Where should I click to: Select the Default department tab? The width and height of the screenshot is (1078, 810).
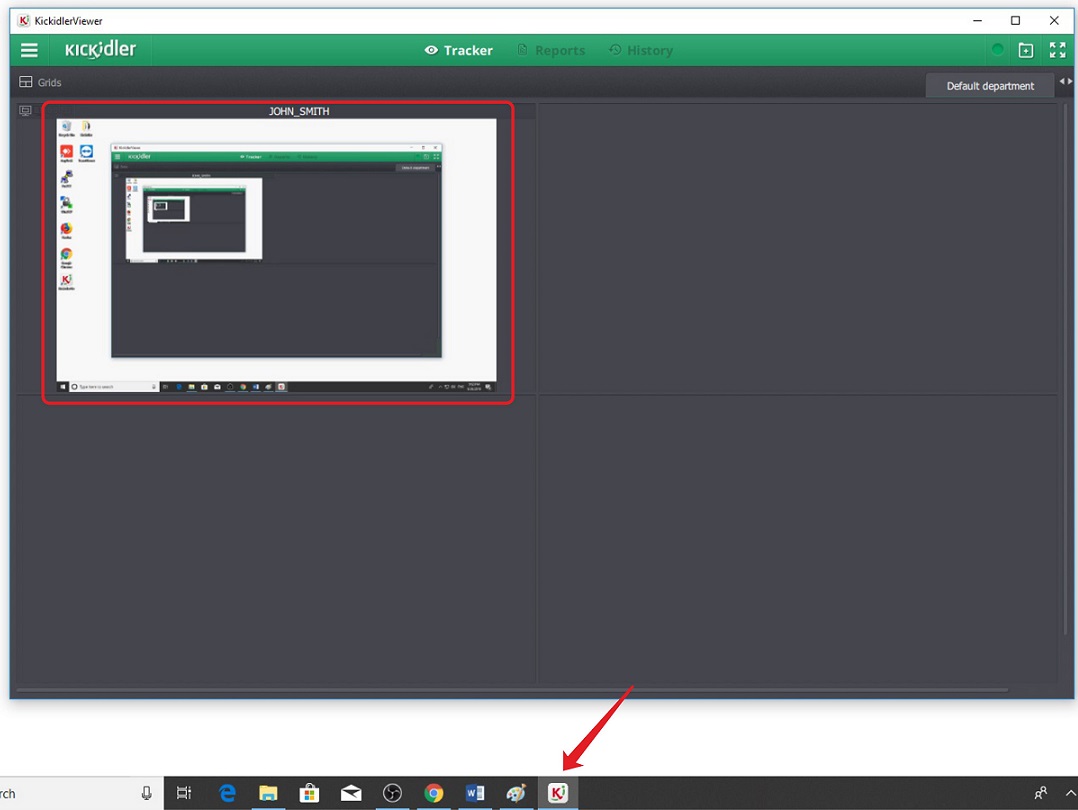(990, 86)
